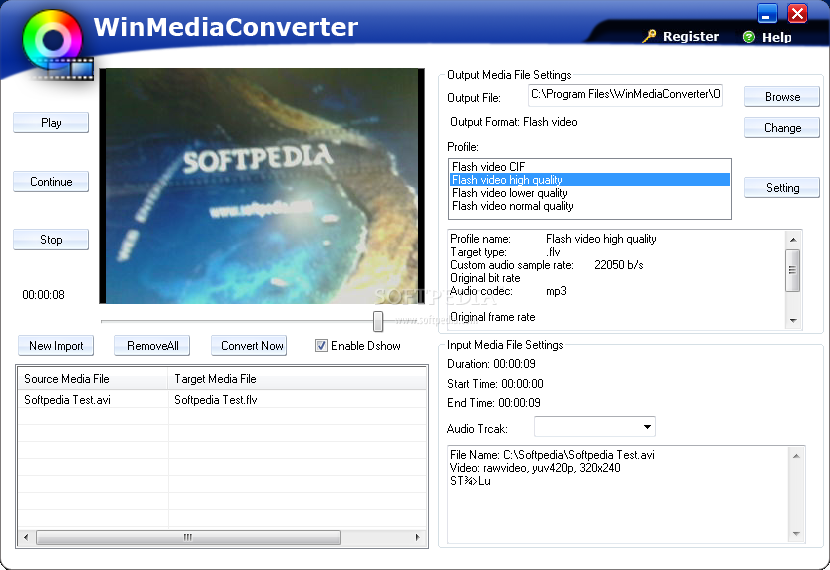This screenshot has height=570, width=830.
Task: Click the video preview thumbnail
Action: coord(262,186)
